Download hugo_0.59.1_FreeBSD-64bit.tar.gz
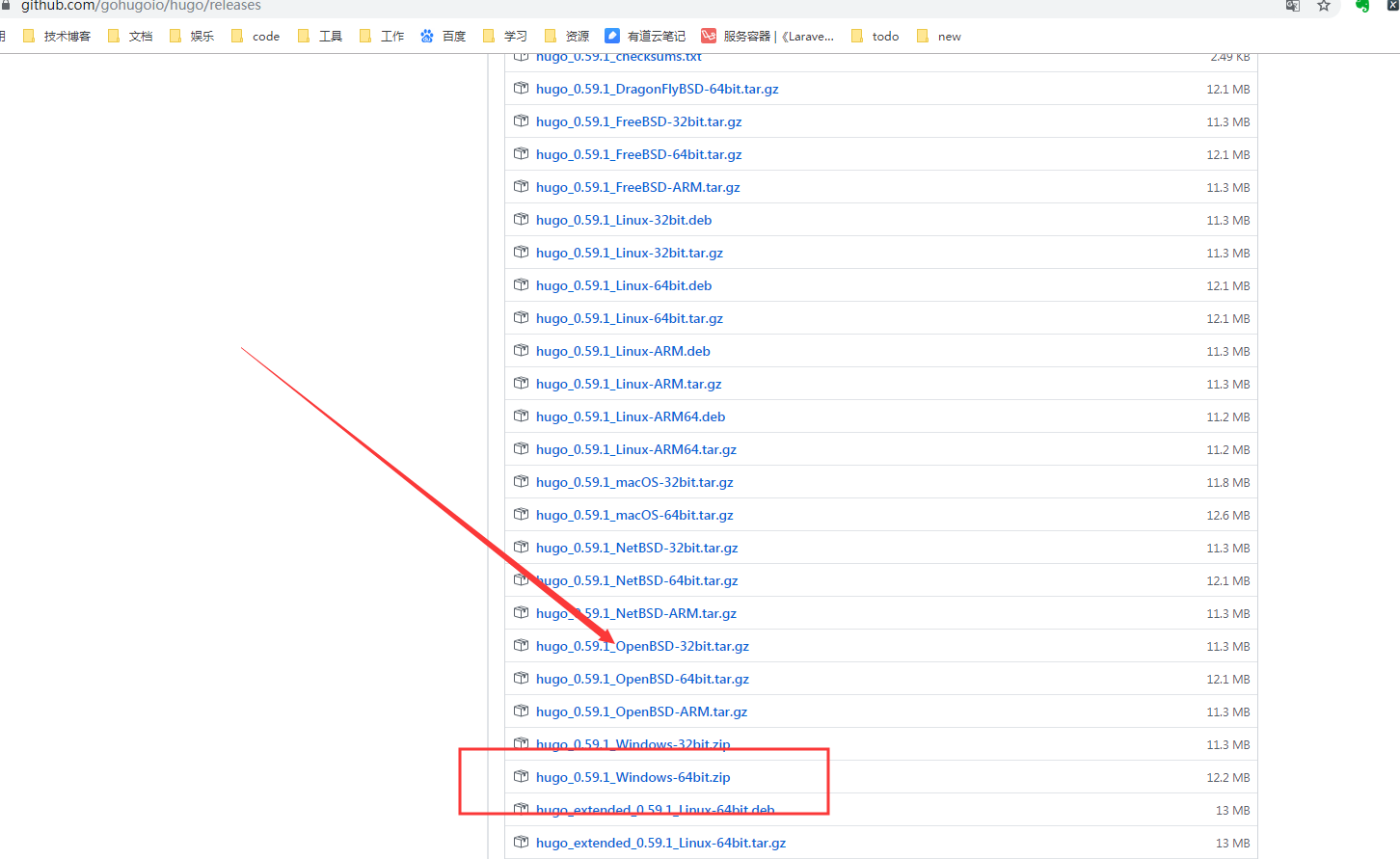 pos(639,154)
